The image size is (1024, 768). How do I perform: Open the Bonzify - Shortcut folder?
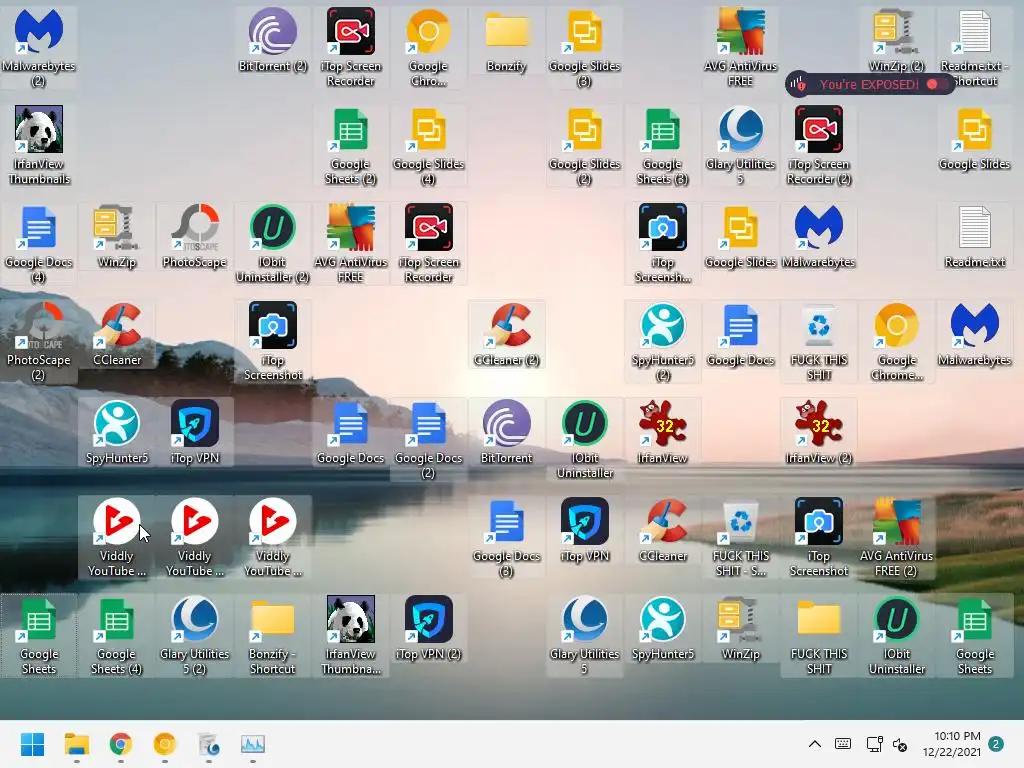click(272, 635)
